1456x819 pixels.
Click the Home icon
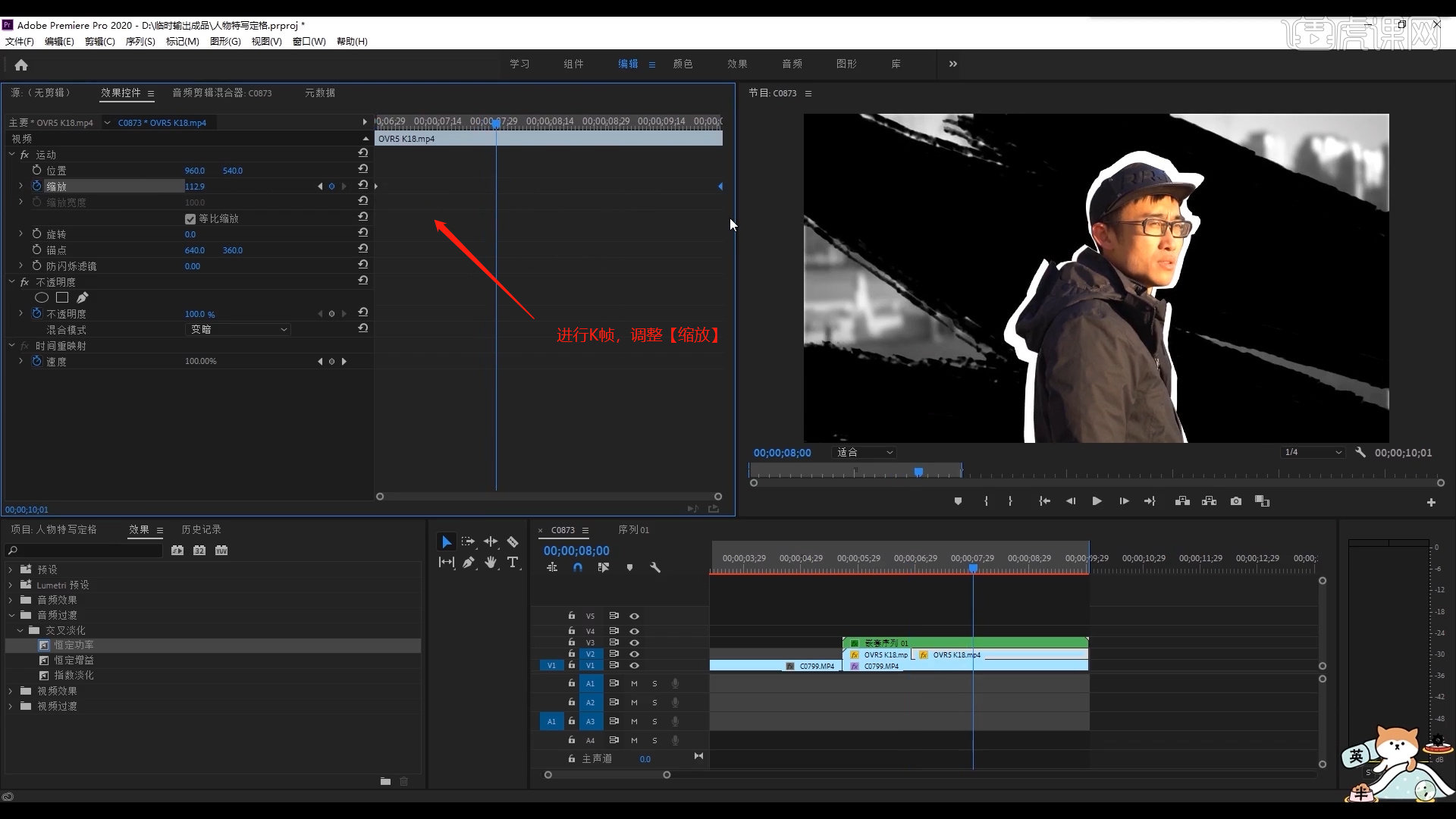click(21, 65)
